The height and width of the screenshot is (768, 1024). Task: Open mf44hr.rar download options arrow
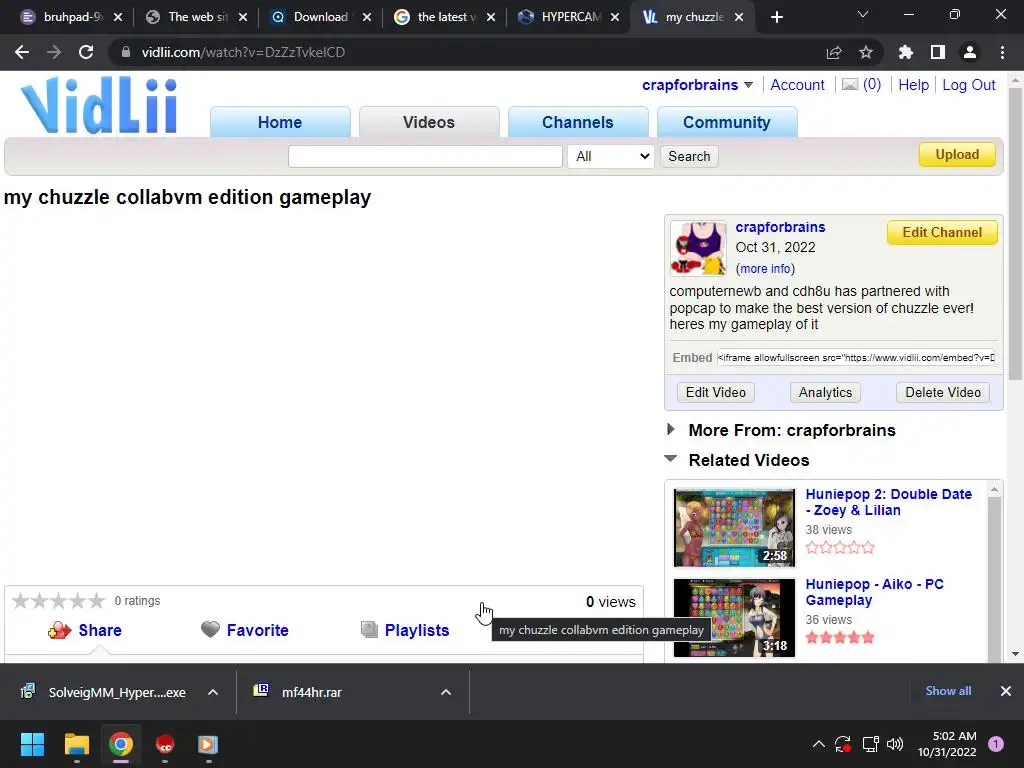[x=446, y=692]
